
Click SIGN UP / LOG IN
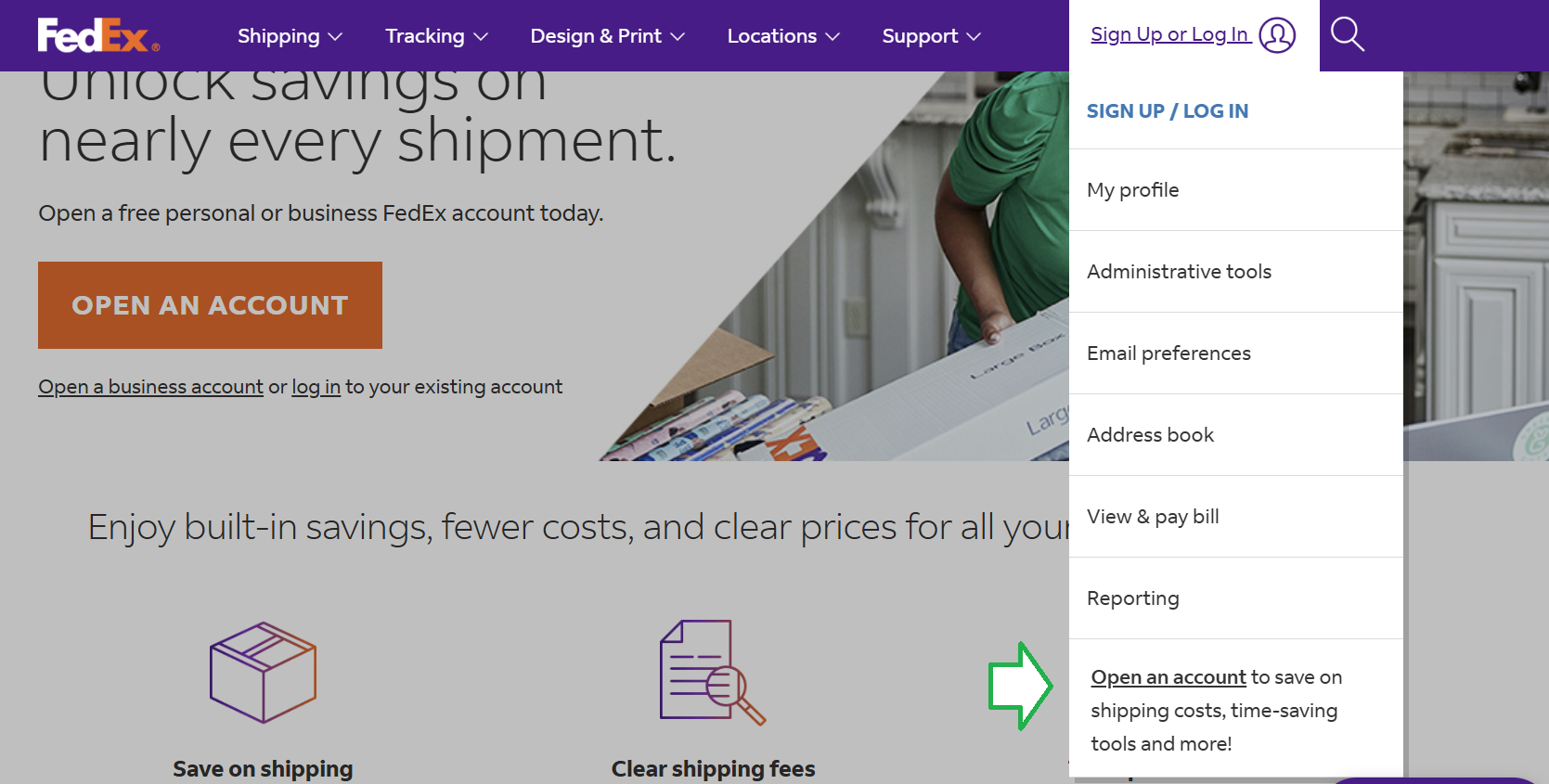tap(1167, 110)
